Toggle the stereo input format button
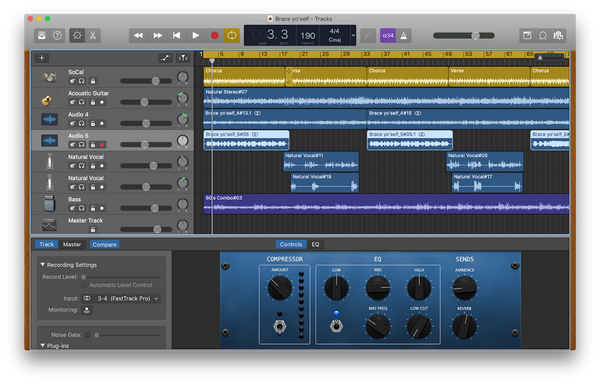Image resolution: width=600 pixels, height=385 pixels. [x=87, y=299]
